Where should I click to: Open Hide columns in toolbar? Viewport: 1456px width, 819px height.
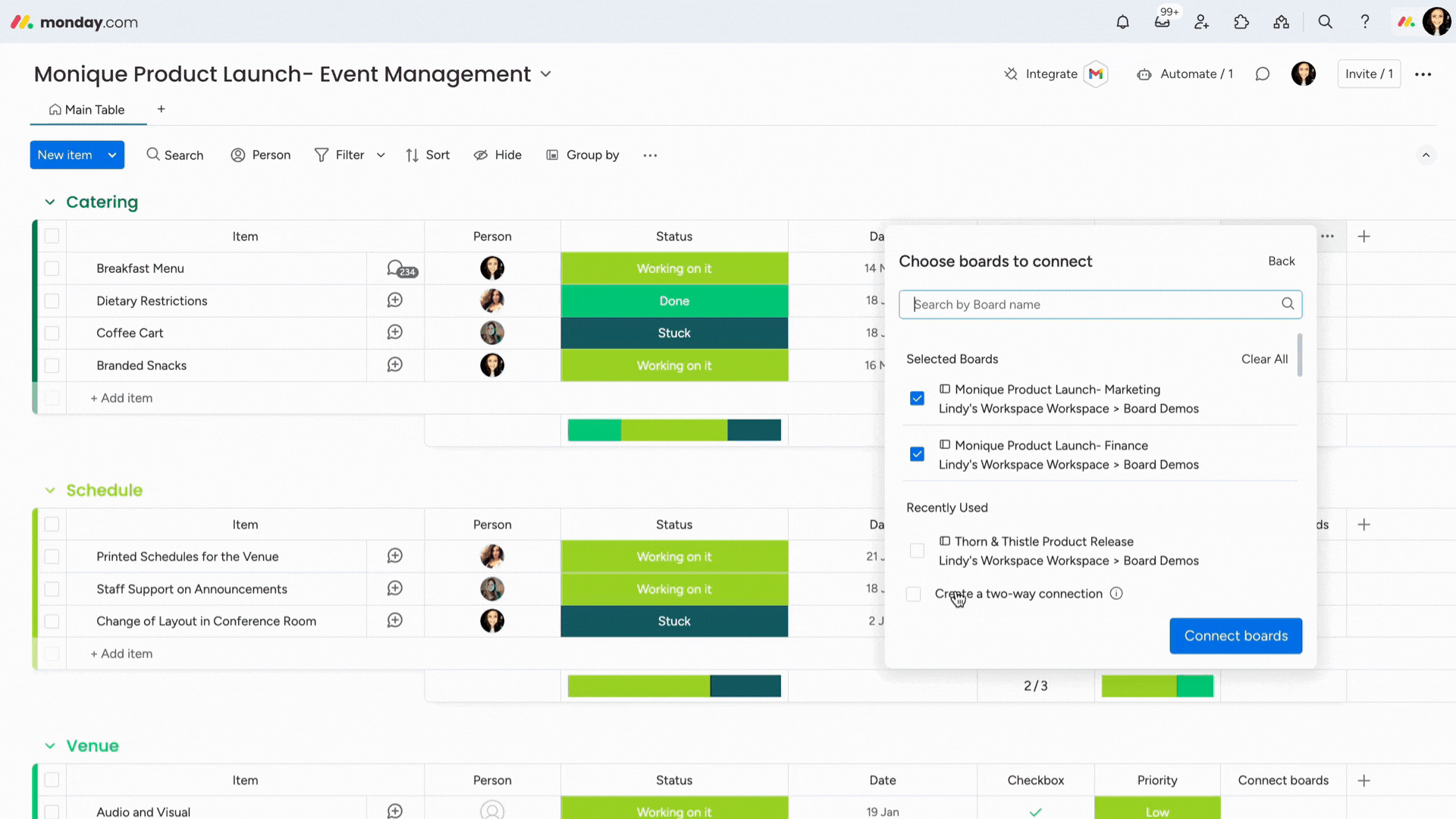coord(497,155)
